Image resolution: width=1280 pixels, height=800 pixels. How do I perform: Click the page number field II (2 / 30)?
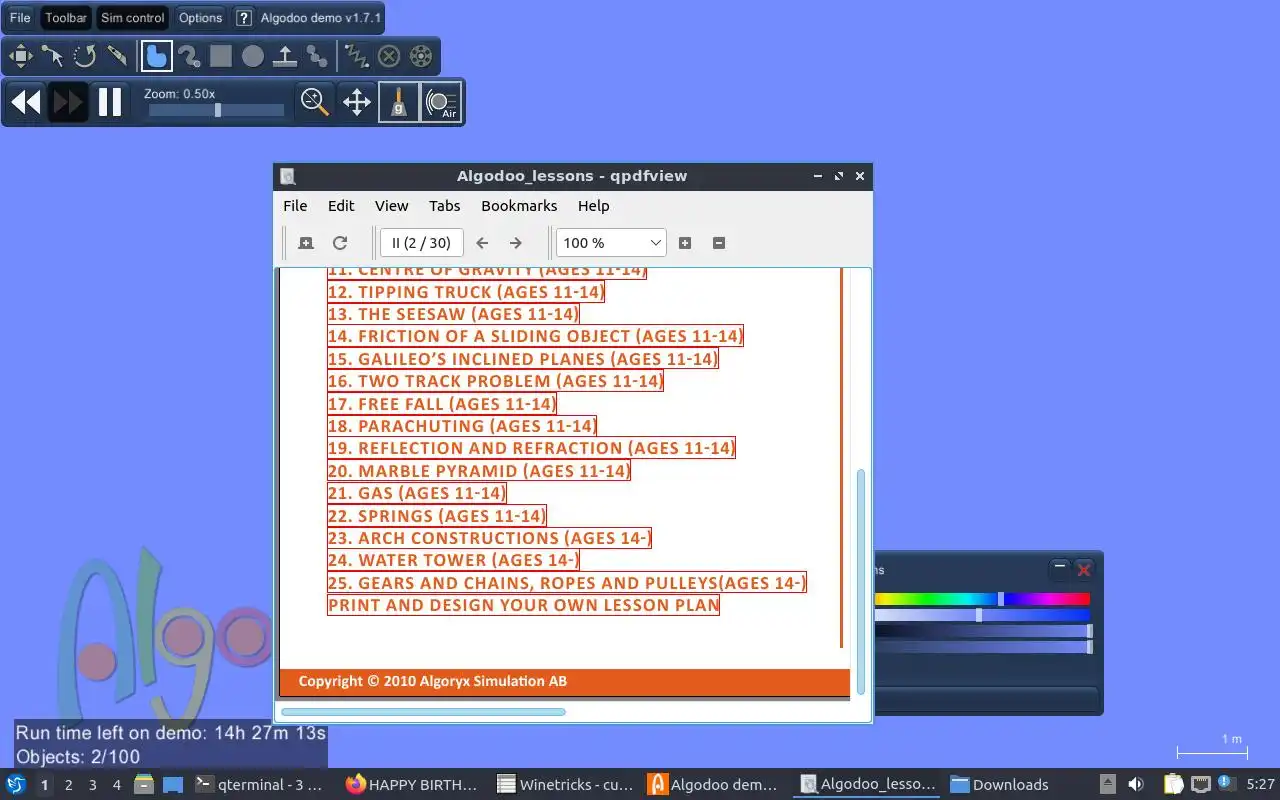(421, 243)
